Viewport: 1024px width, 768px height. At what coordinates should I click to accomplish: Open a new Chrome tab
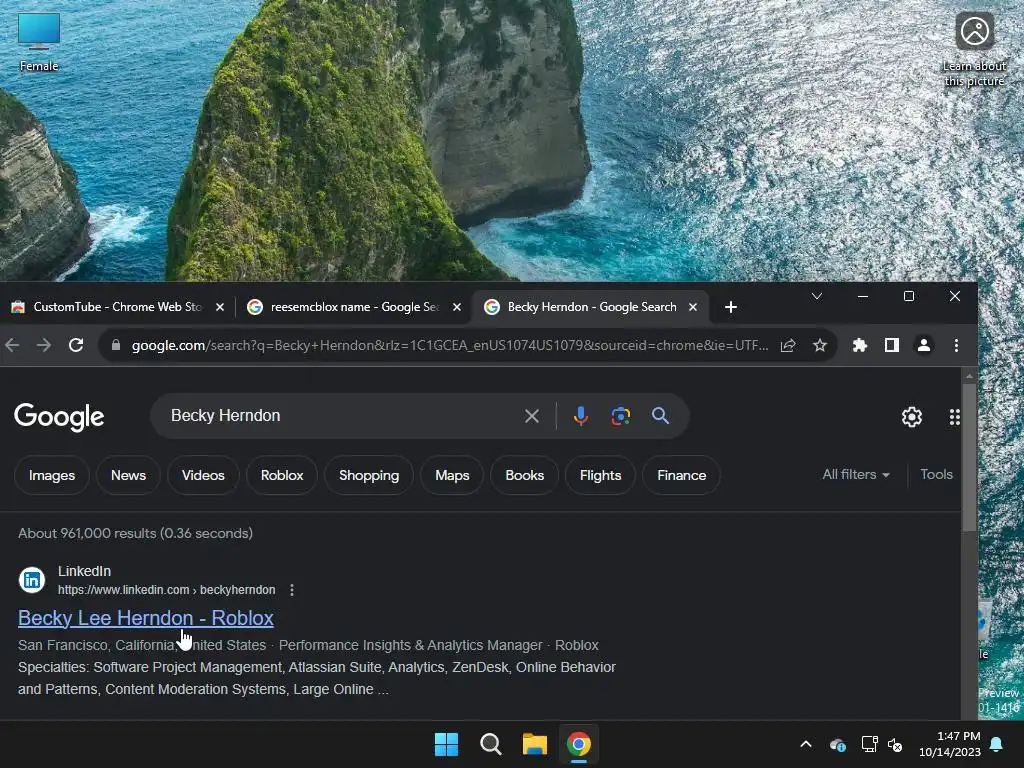pyautogui.click(x=731, y=307)
